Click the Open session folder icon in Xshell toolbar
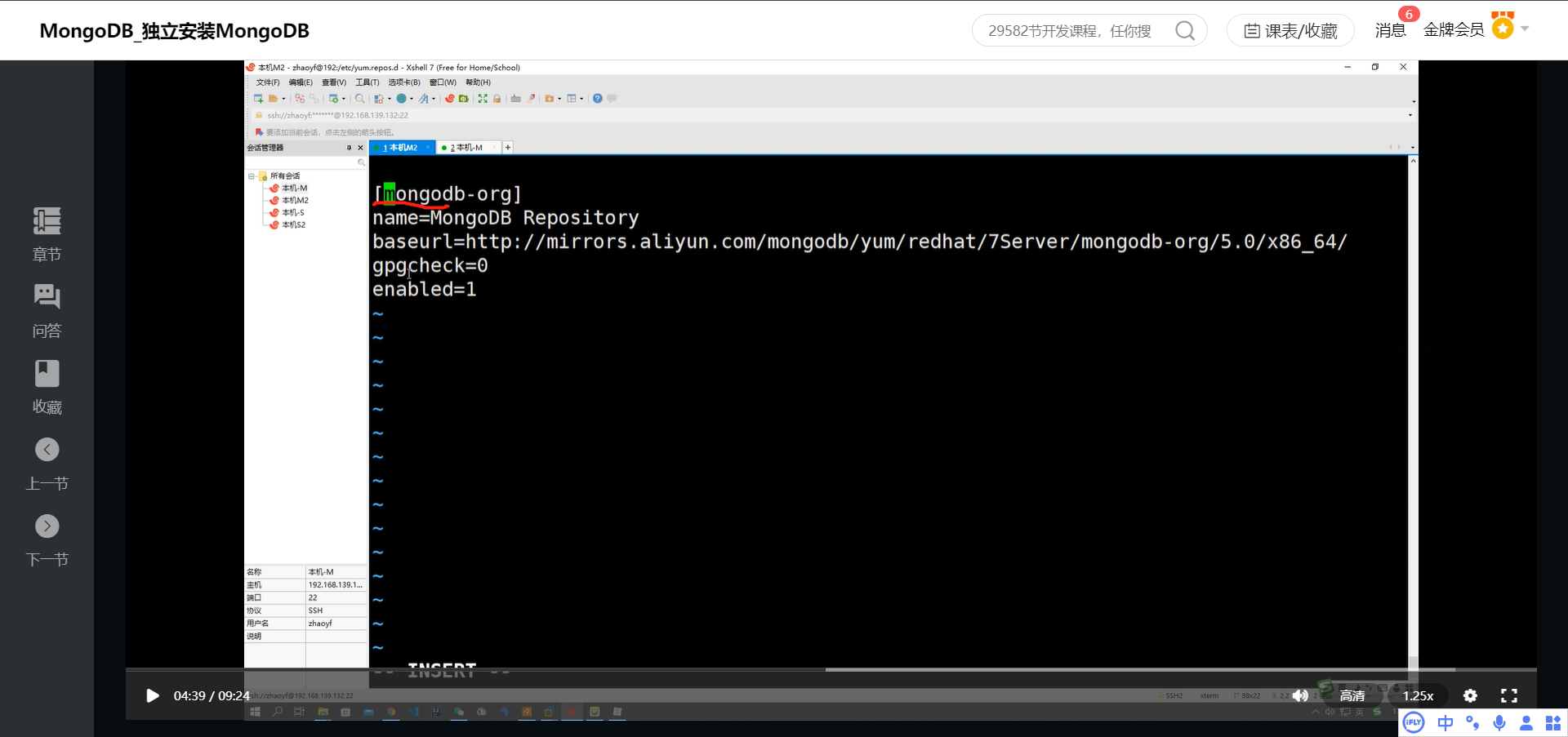The width and height of the screenshot is (1568, 737). [273, 99]
